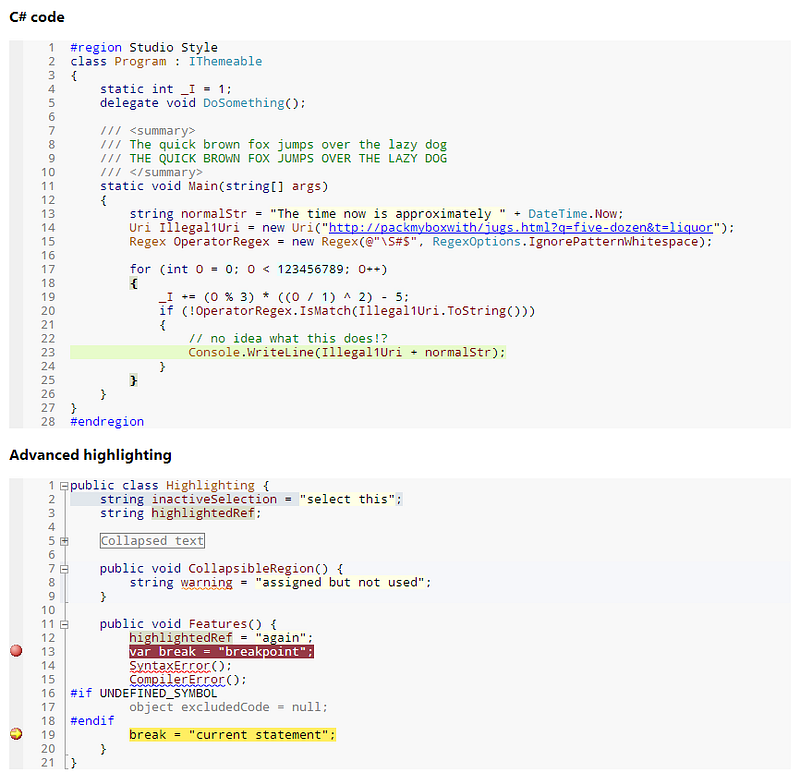Screen dimensions: 800x782
Task: Click !OperatorRegex.IsMatch condition
Action: tap(358, 311)
